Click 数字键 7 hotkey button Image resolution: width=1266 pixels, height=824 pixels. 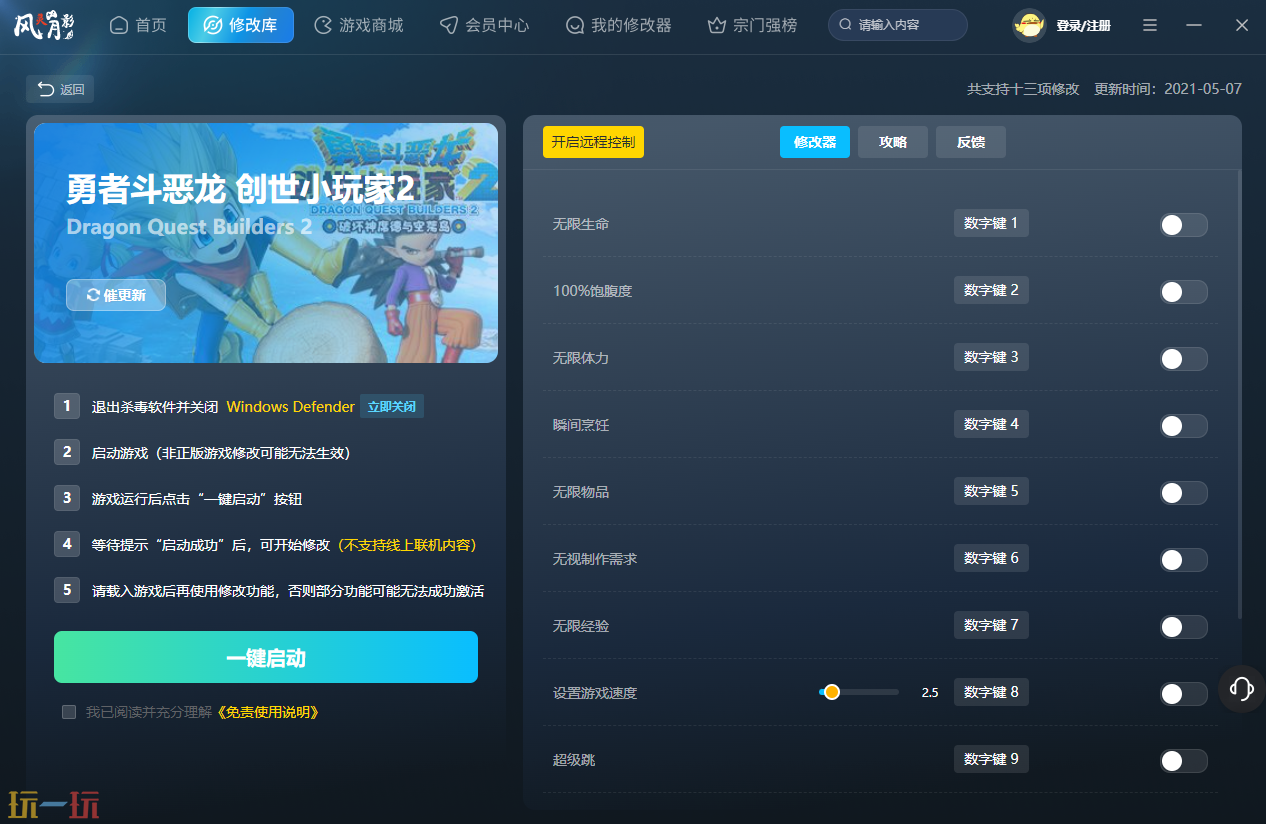[x=991, y=625]
